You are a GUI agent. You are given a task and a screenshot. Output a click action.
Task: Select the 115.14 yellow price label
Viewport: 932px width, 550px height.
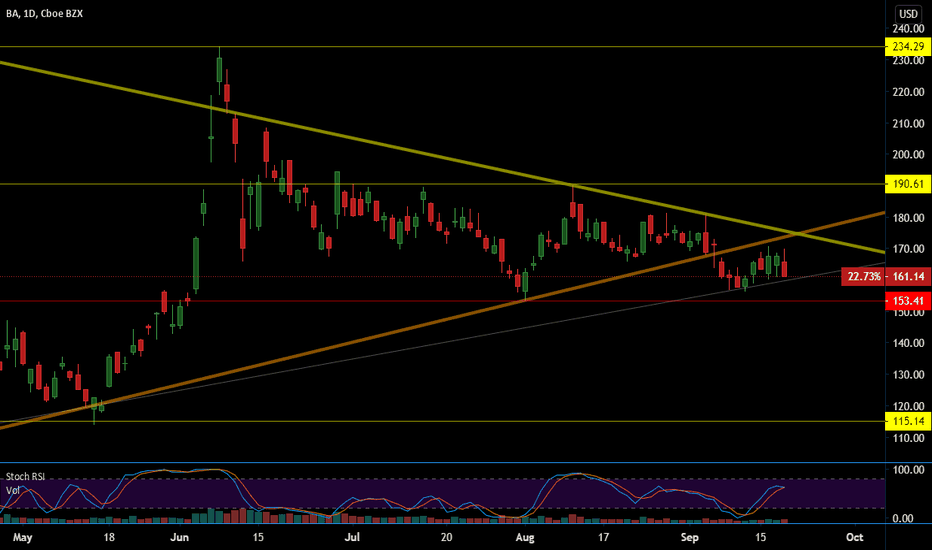click(908, 421)
